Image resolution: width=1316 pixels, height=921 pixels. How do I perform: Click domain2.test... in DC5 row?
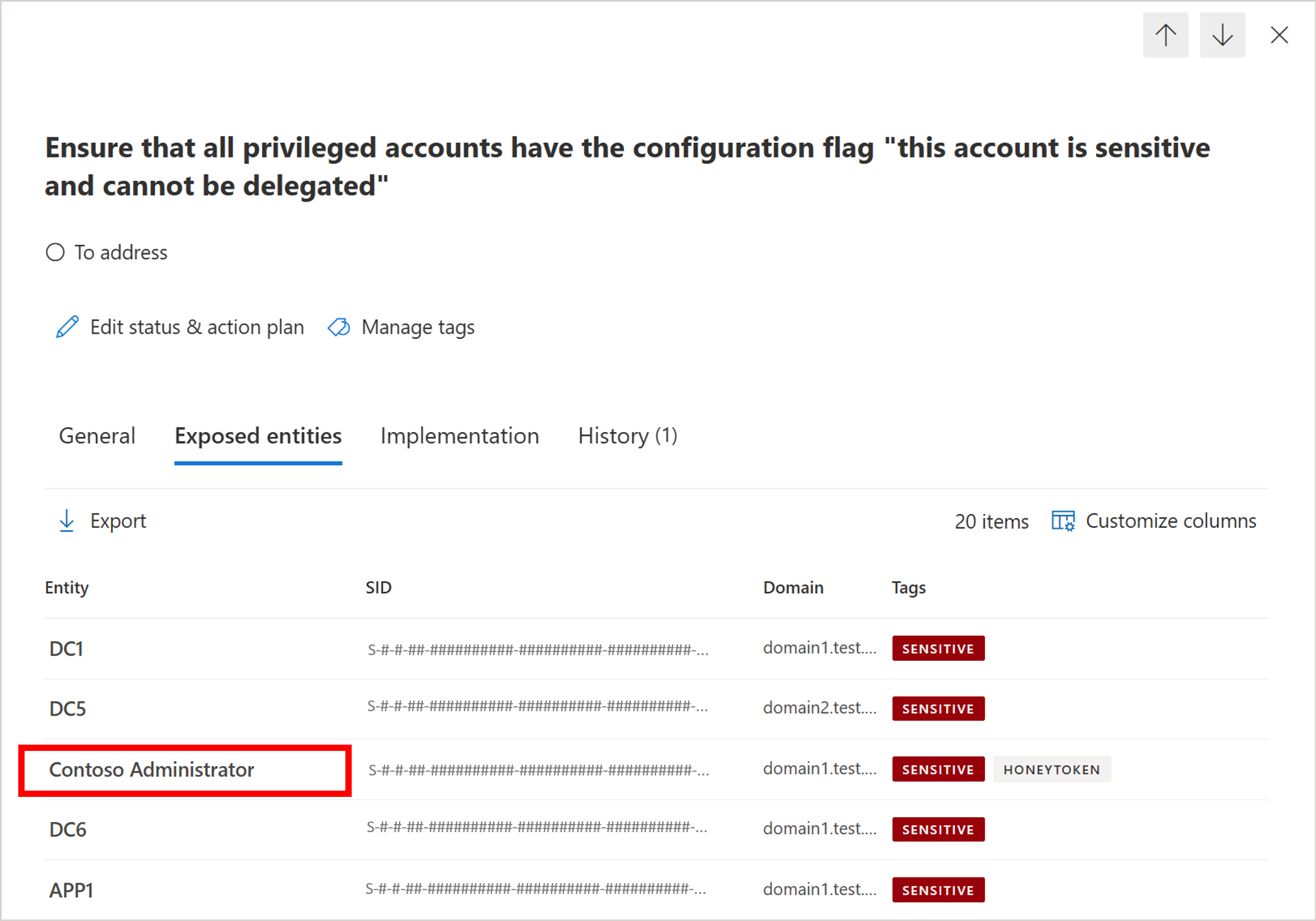pos(819,707)
